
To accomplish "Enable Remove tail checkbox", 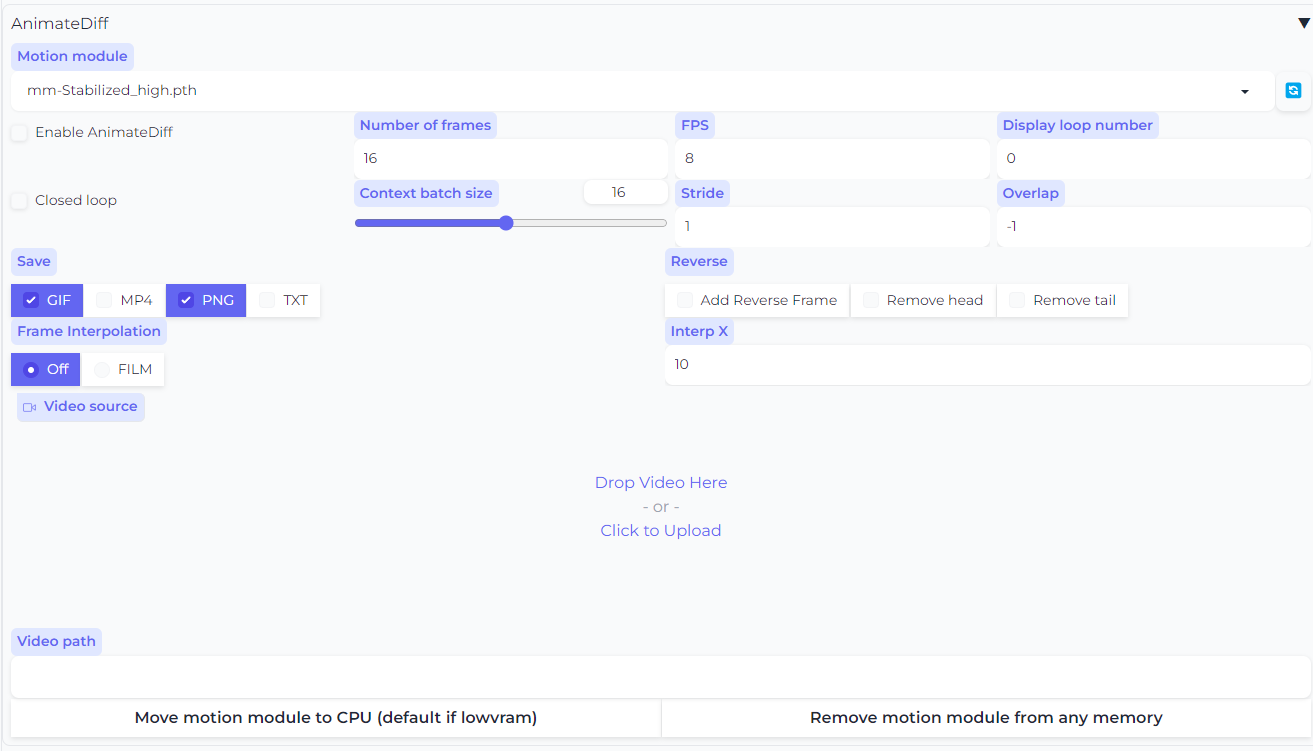I will tap(1017, 300).
